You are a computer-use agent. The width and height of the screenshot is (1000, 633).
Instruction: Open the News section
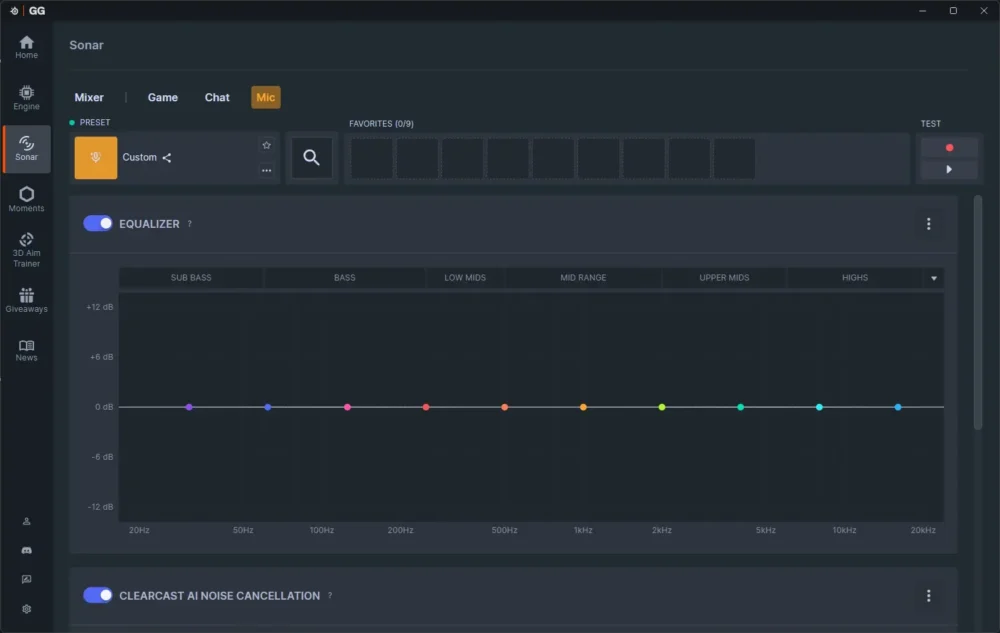(26, 351)
